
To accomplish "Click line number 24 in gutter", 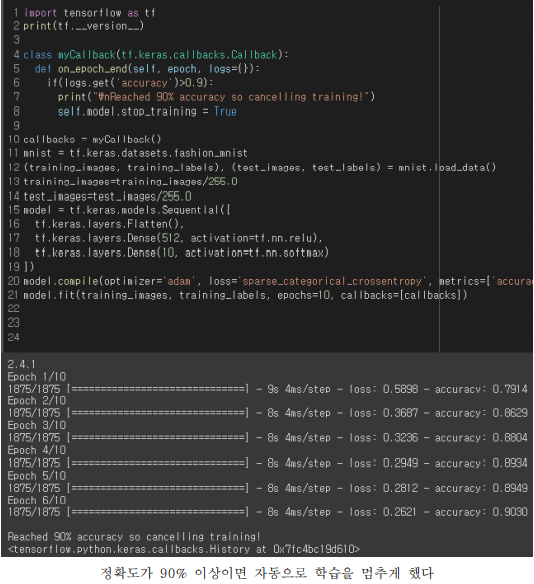I will pyautogui.click(x=13, y=337).
